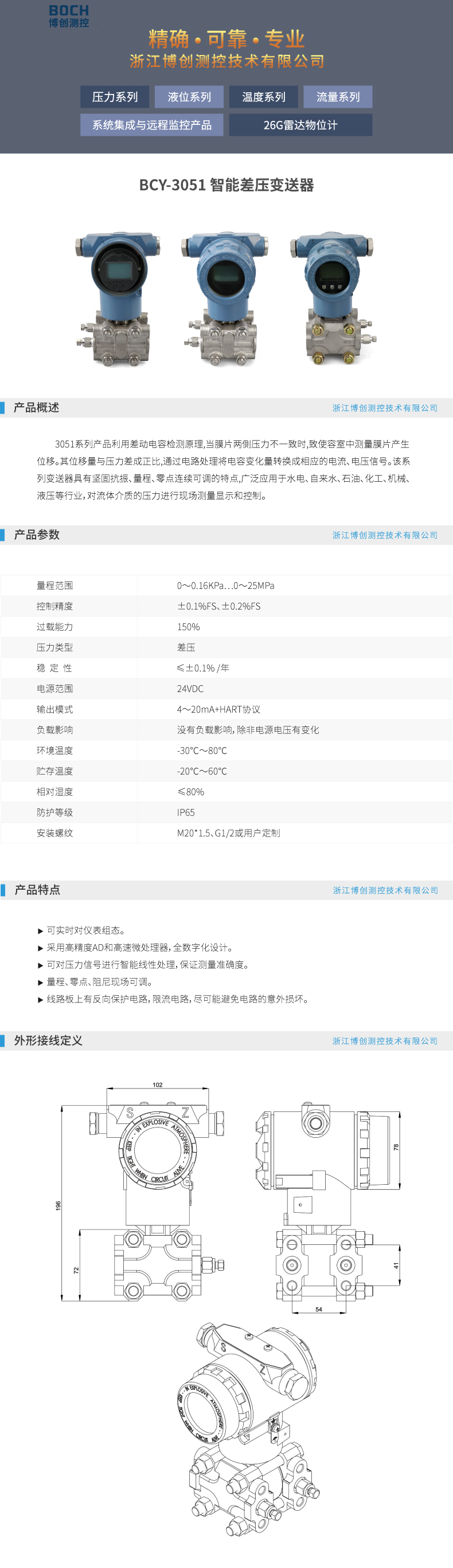The height and width of the screenshot is (1568, 453).
Task: Open the 26G雷达物位计 category
Action: pos(301,125)
